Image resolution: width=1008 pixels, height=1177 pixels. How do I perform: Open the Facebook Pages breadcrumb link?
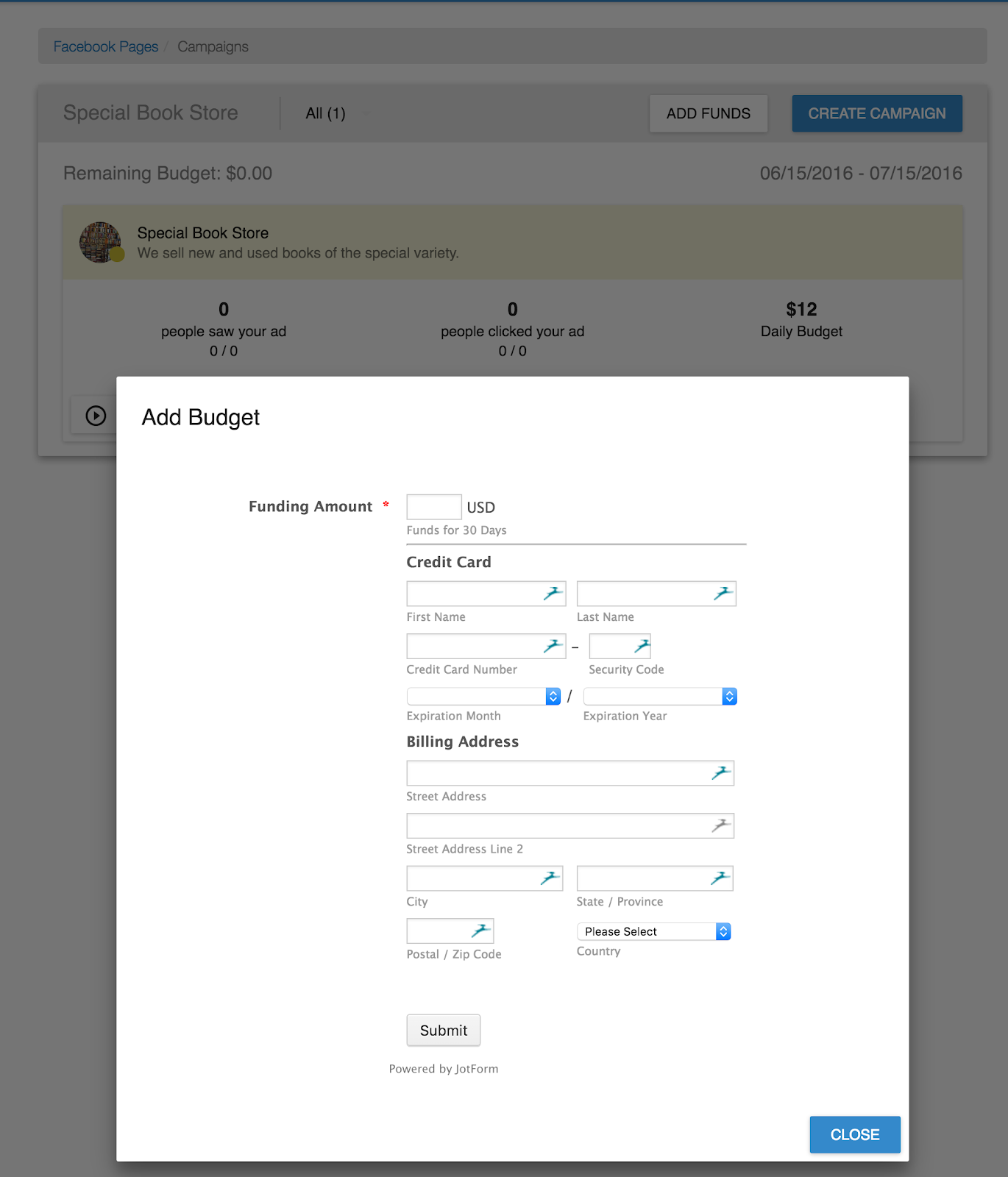click(x=106, y=46)
